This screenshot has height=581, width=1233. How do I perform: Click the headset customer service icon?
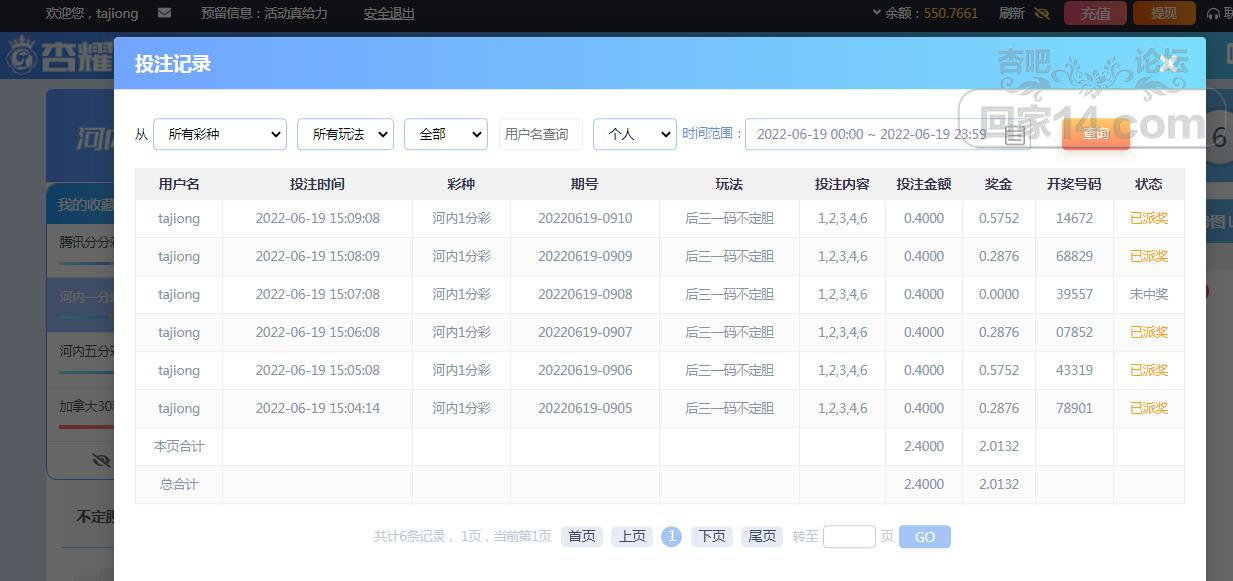pyautogui.click(x=1214, y=14)
